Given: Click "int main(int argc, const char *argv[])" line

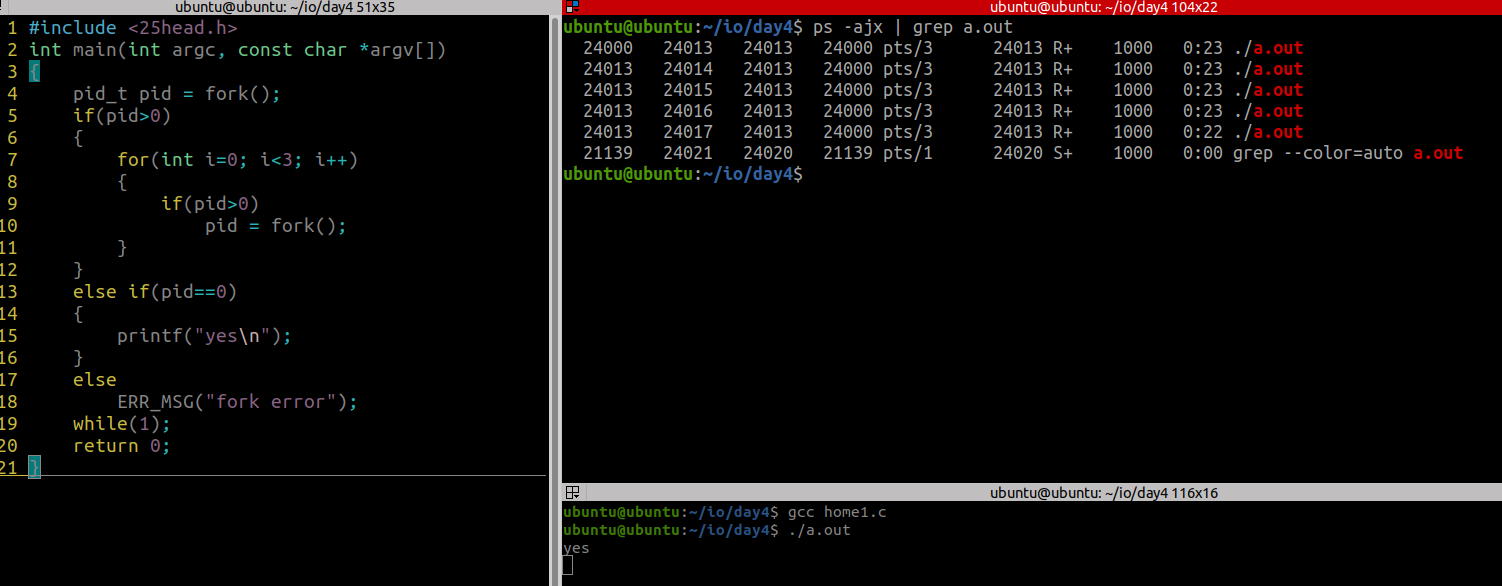Looking at the screenshot, I should point(237,50).
